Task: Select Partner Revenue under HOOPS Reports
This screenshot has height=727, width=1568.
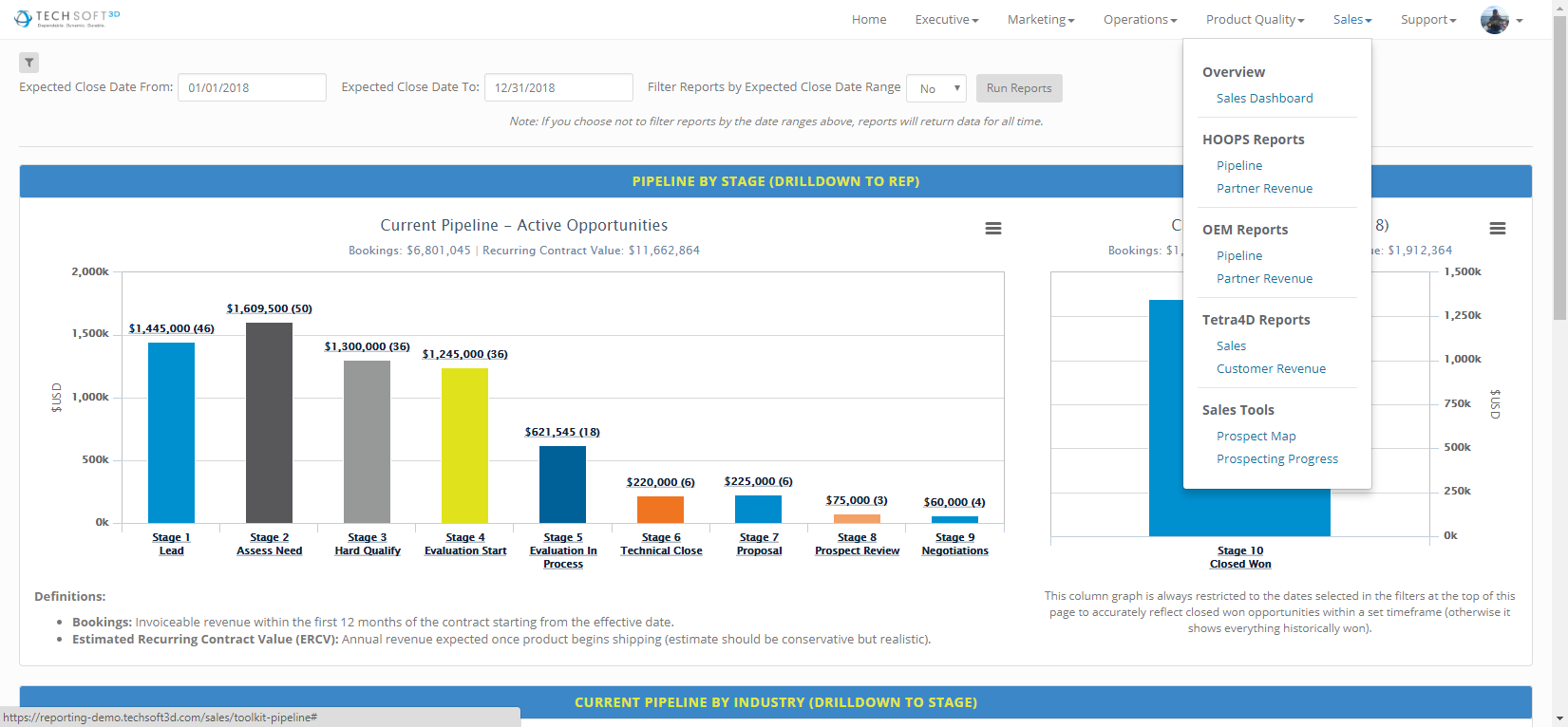Action: coord(1264,188)
